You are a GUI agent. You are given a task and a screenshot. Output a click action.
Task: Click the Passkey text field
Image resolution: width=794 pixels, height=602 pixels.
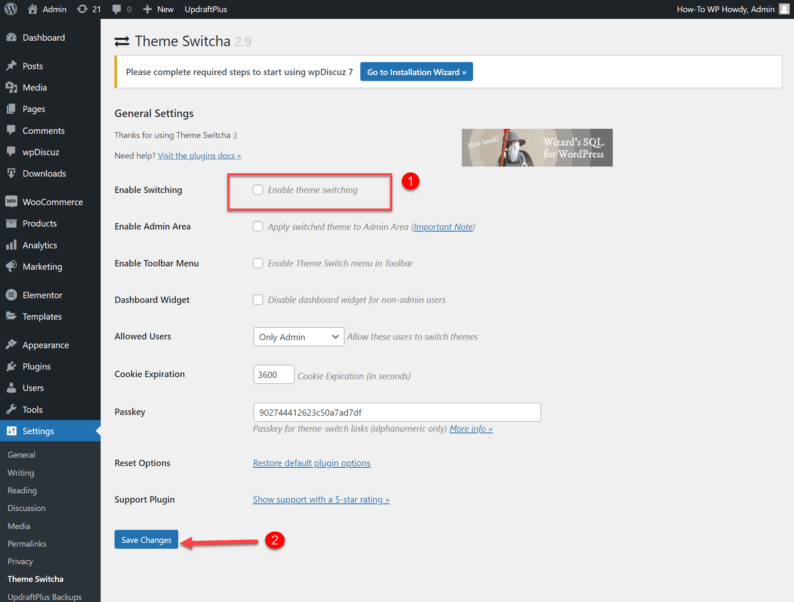click(397, 412)
